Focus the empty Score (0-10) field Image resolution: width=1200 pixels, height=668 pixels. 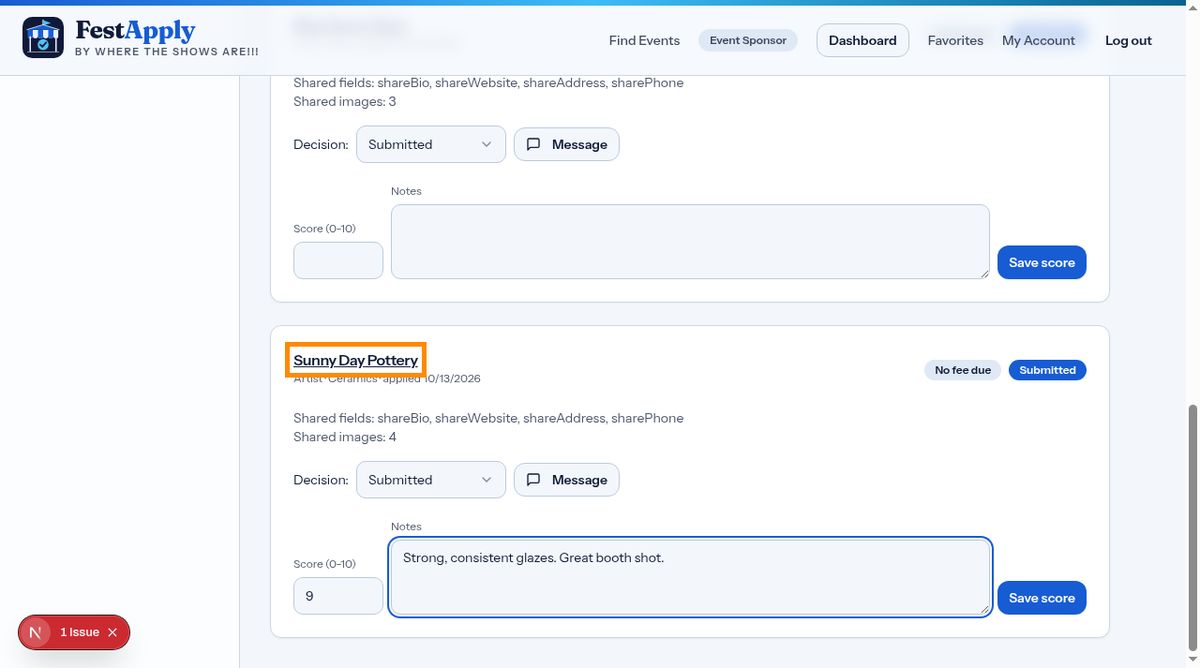pos(338,260)
